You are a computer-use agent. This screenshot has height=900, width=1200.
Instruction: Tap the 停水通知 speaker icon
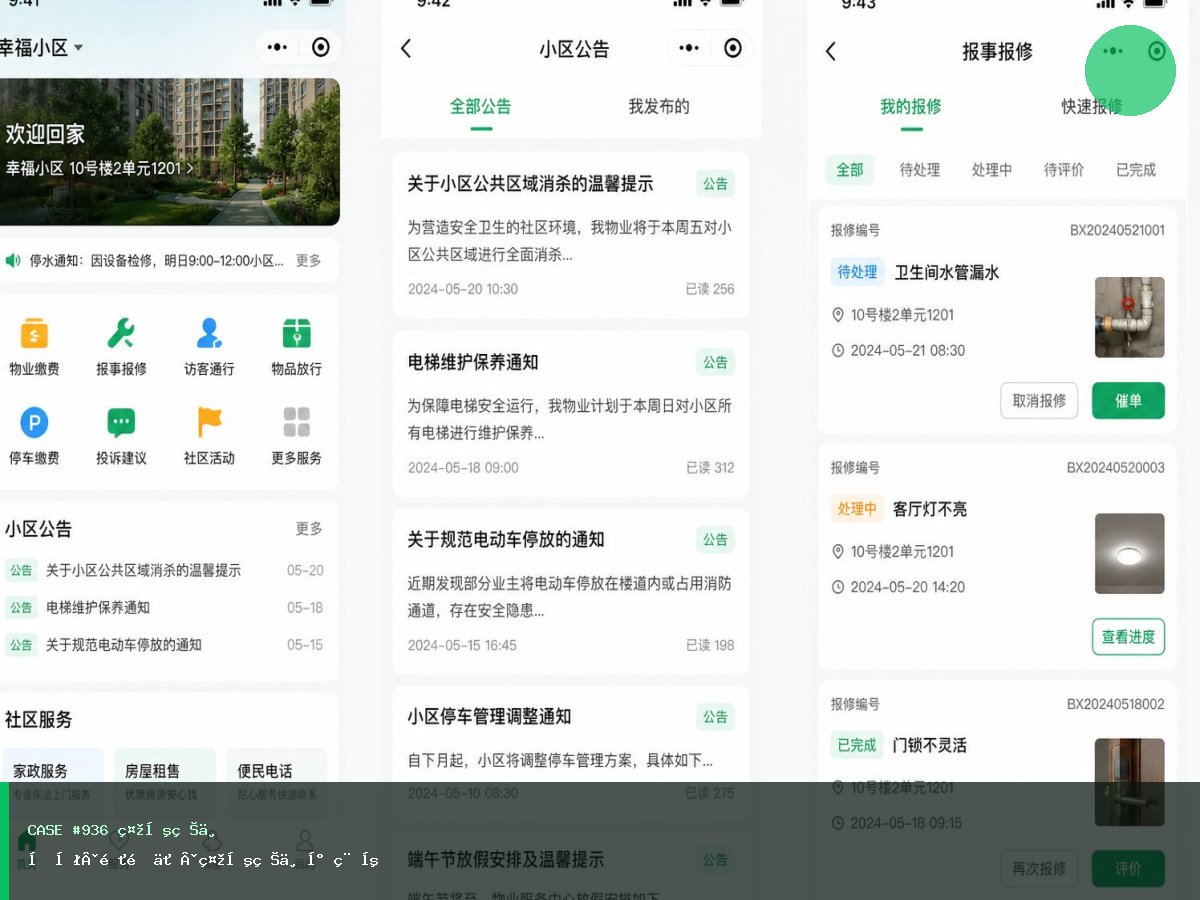(x=13, y=260)
